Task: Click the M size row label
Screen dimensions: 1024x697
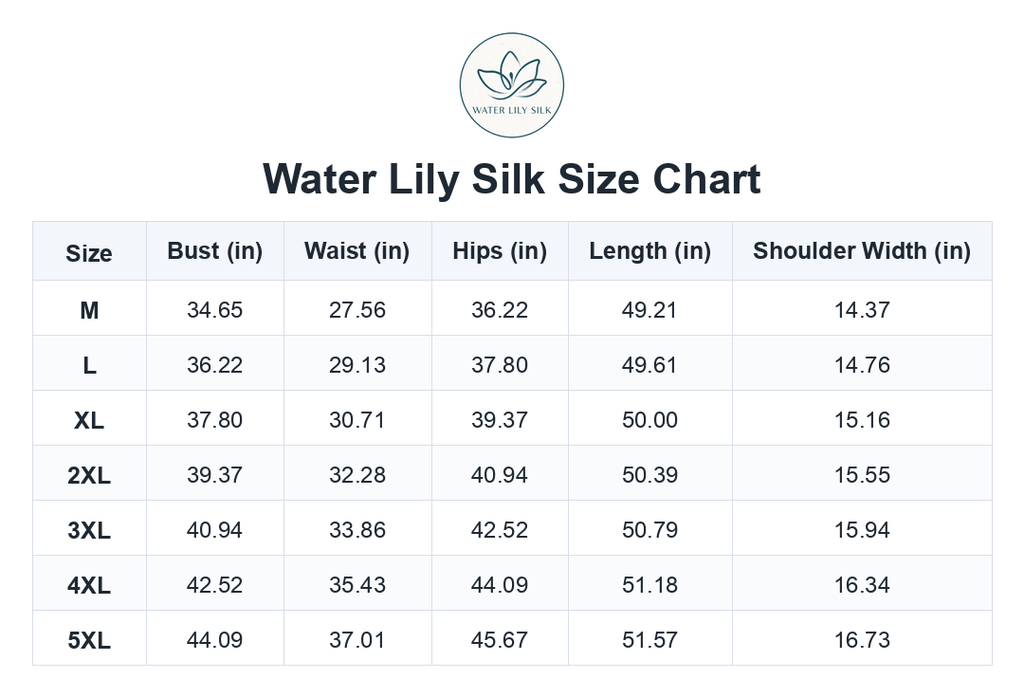Action: pos(89,310)
